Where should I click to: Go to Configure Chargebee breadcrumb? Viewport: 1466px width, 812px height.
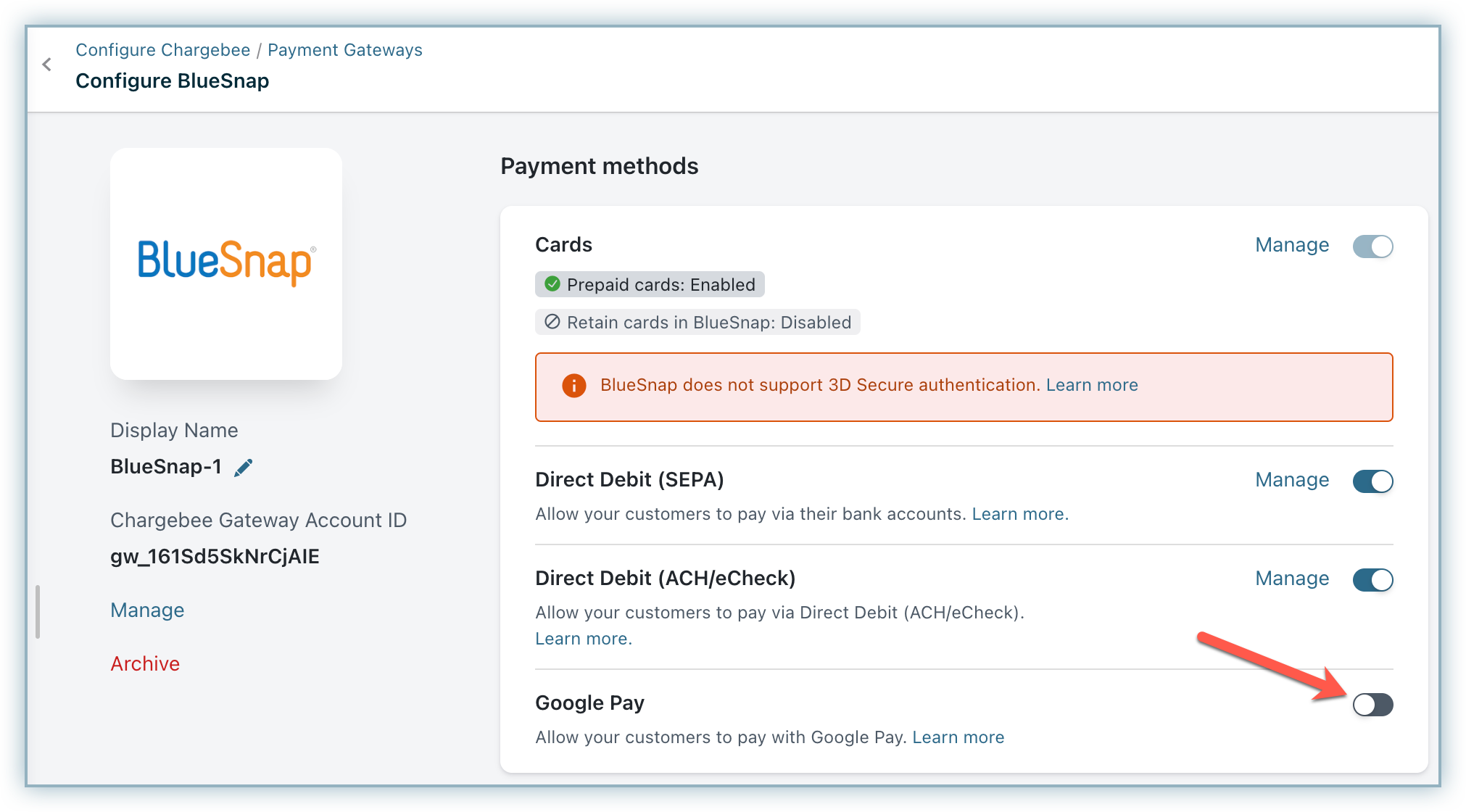(162, 50)
